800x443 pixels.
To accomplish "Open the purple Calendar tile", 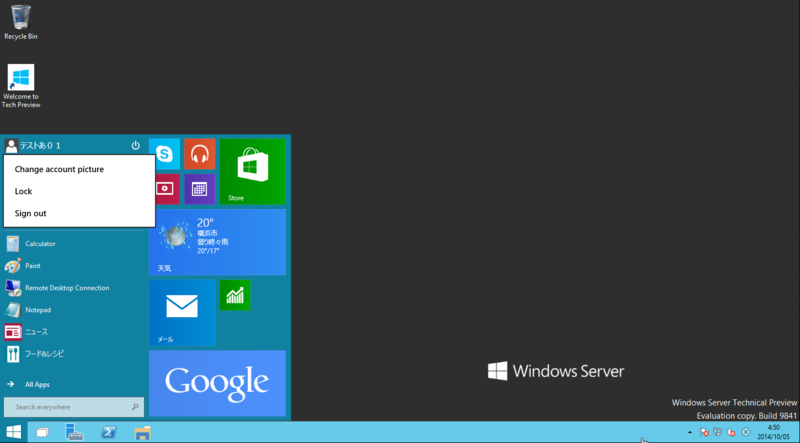I will [199, 189].
